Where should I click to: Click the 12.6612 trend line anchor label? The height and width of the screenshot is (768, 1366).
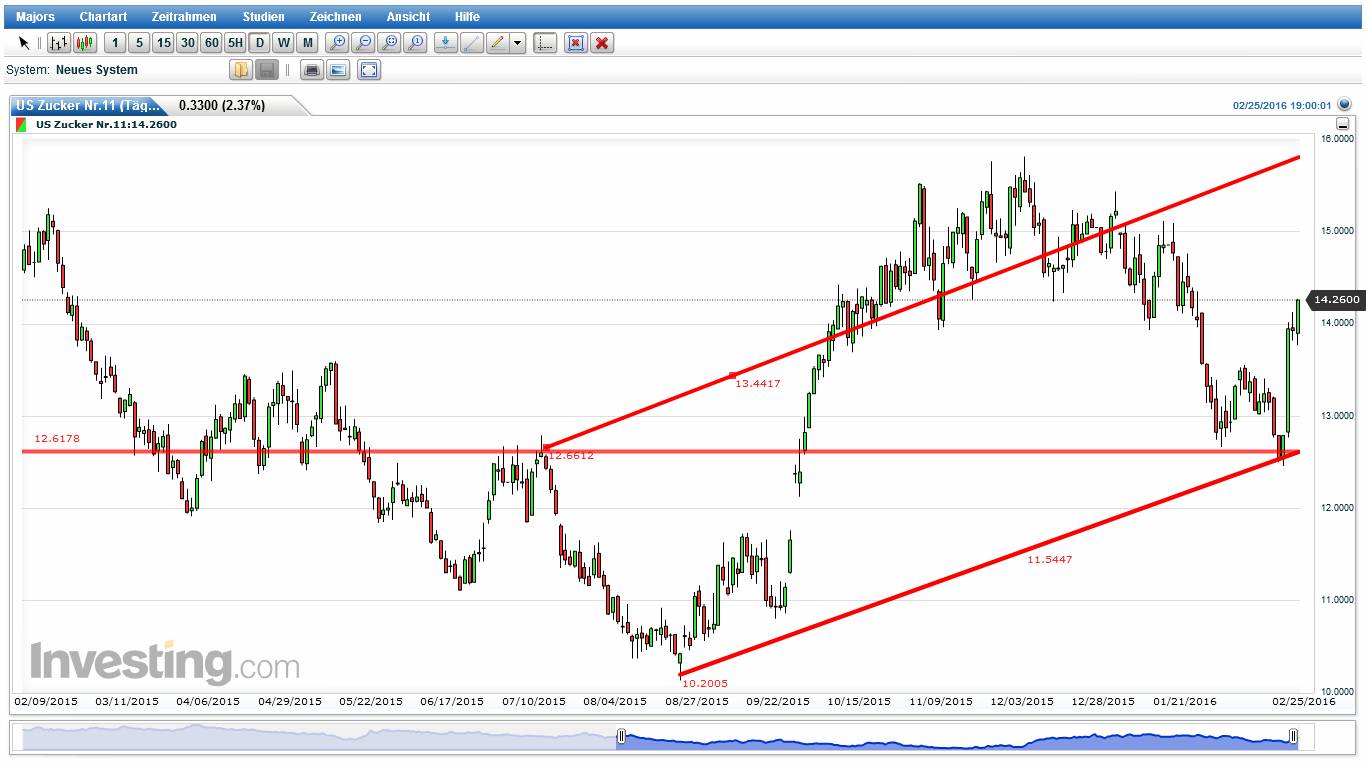[570, 455]
